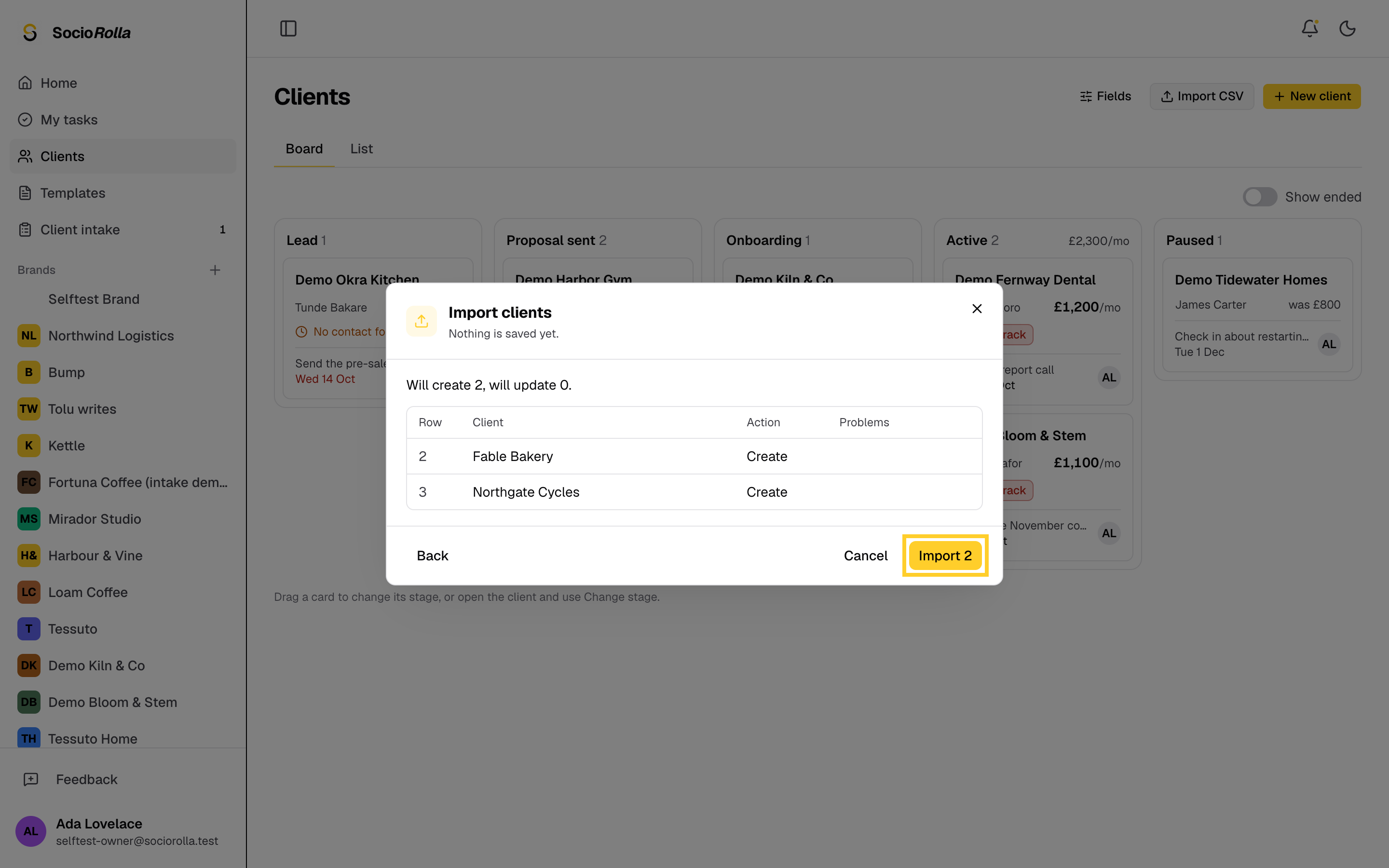
Task: Click the New client button
Action: tap(1311, 96)
